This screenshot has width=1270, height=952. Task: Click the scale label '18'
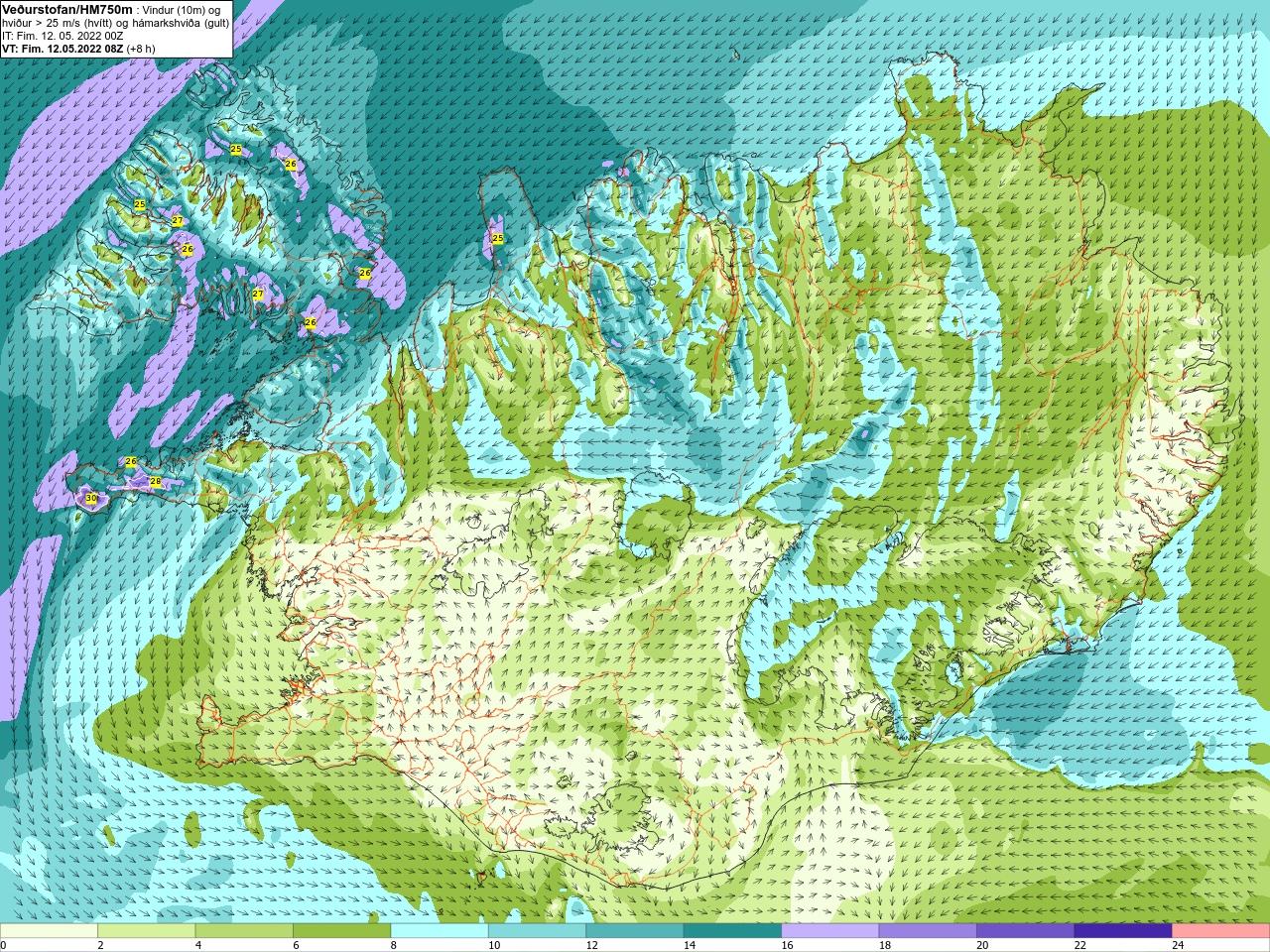pos(885,945)
